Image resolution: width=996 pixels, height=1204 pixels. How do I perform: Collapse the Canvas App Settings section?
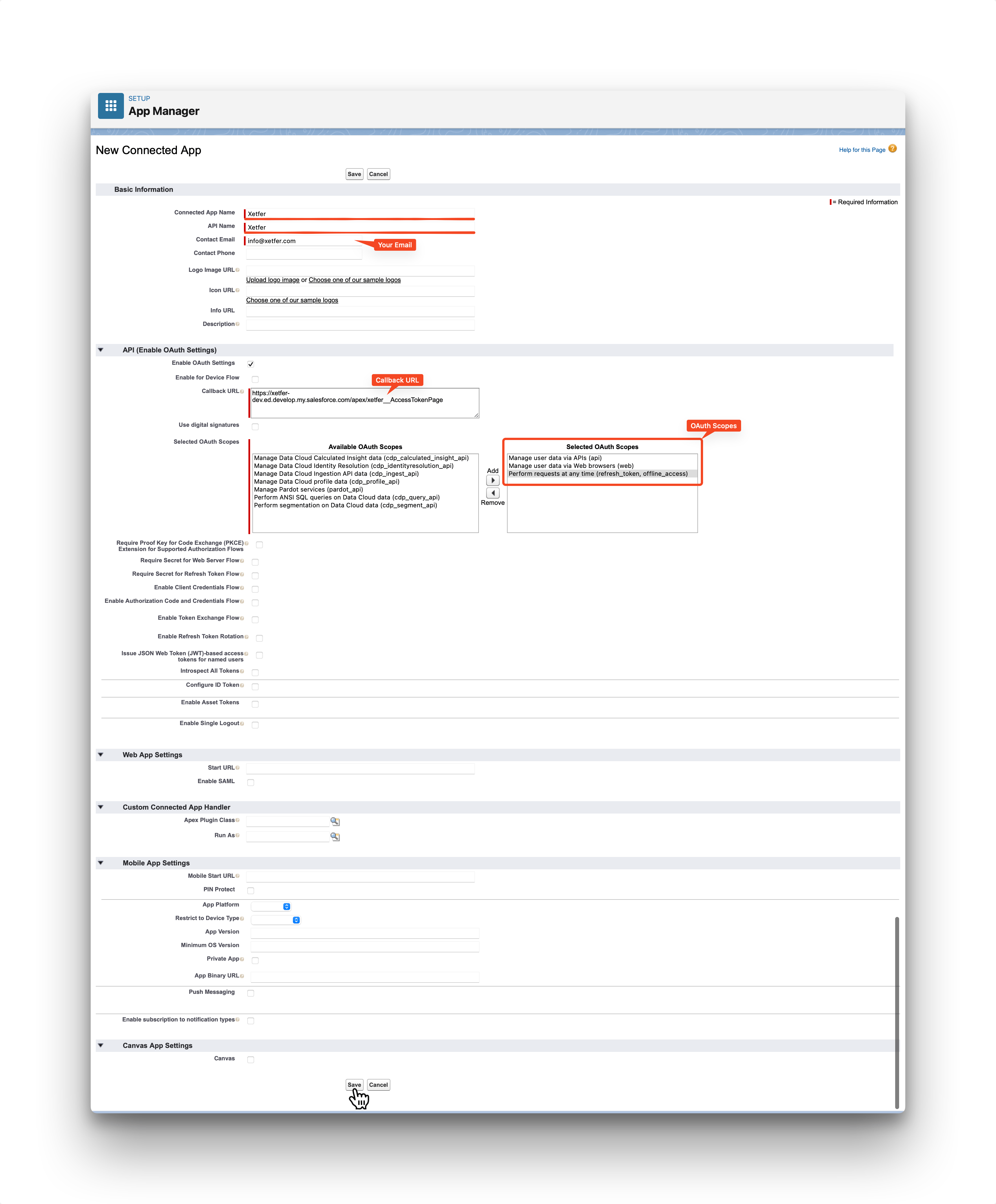click(x=101, y=1045)
